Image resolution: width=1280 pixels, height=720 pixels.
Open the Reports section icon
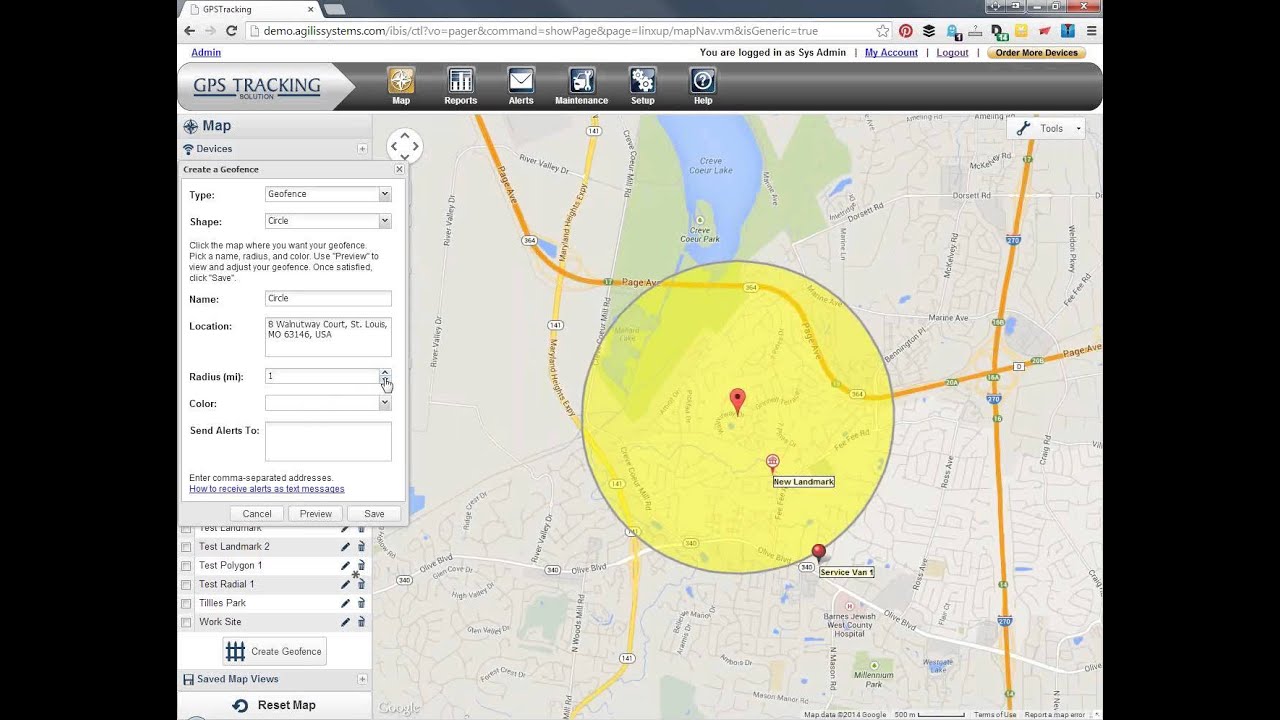coord(460,82)
